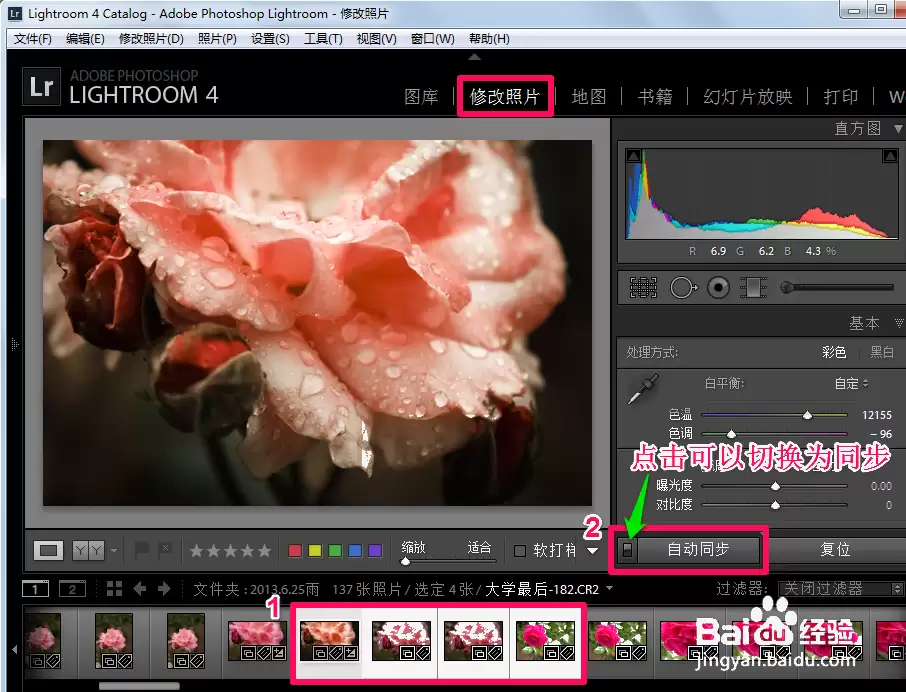Open the 工具(T) menu
The image size is (906, 692).
pos(323,39)
